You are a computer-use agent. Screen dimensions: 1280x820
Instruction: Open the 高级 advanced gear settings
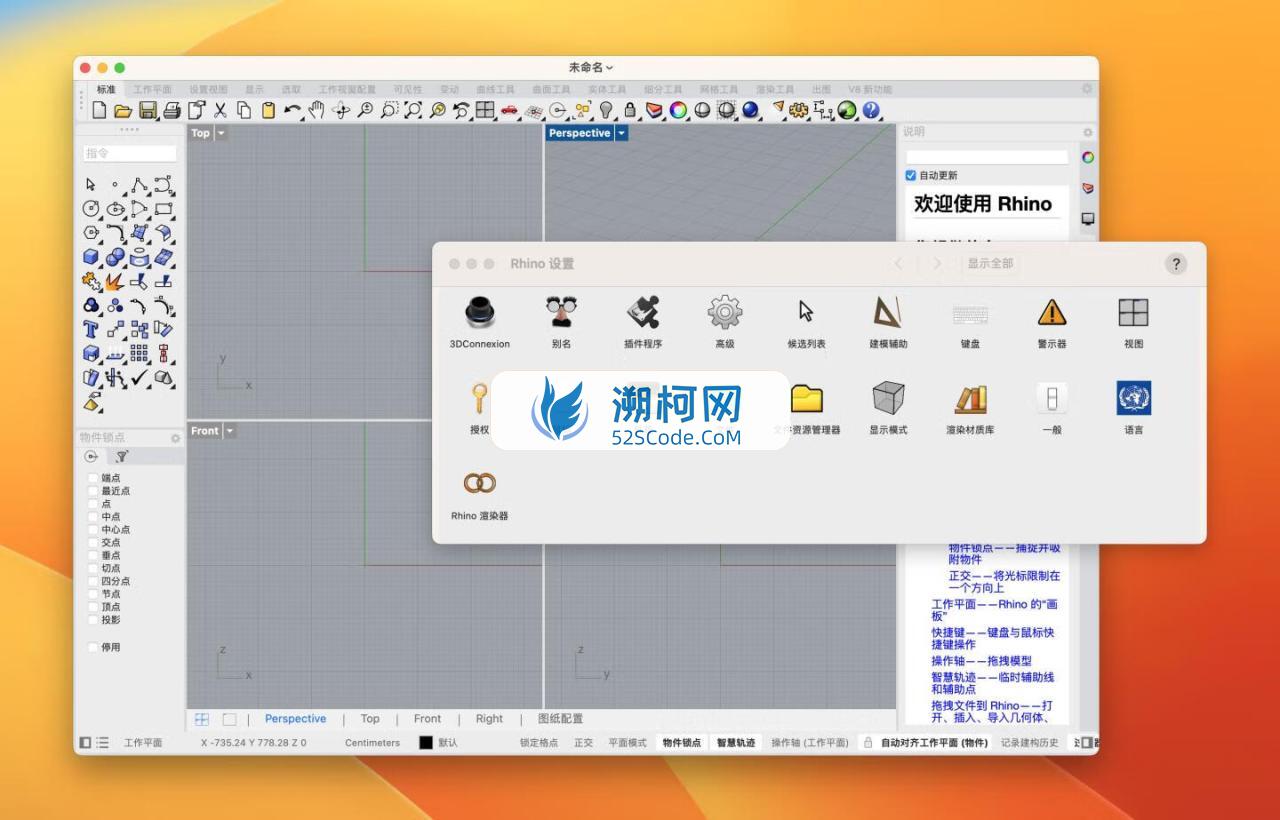(x=725, y=322)
